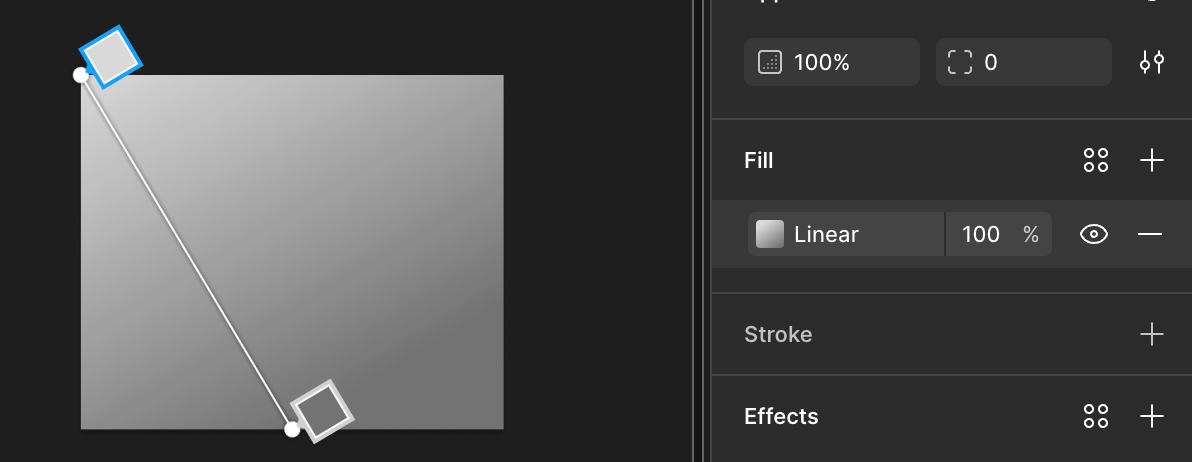Remove the Linear fill with minus icon
Viewport: 1192px width, 462px height.
pos(1149,234)
